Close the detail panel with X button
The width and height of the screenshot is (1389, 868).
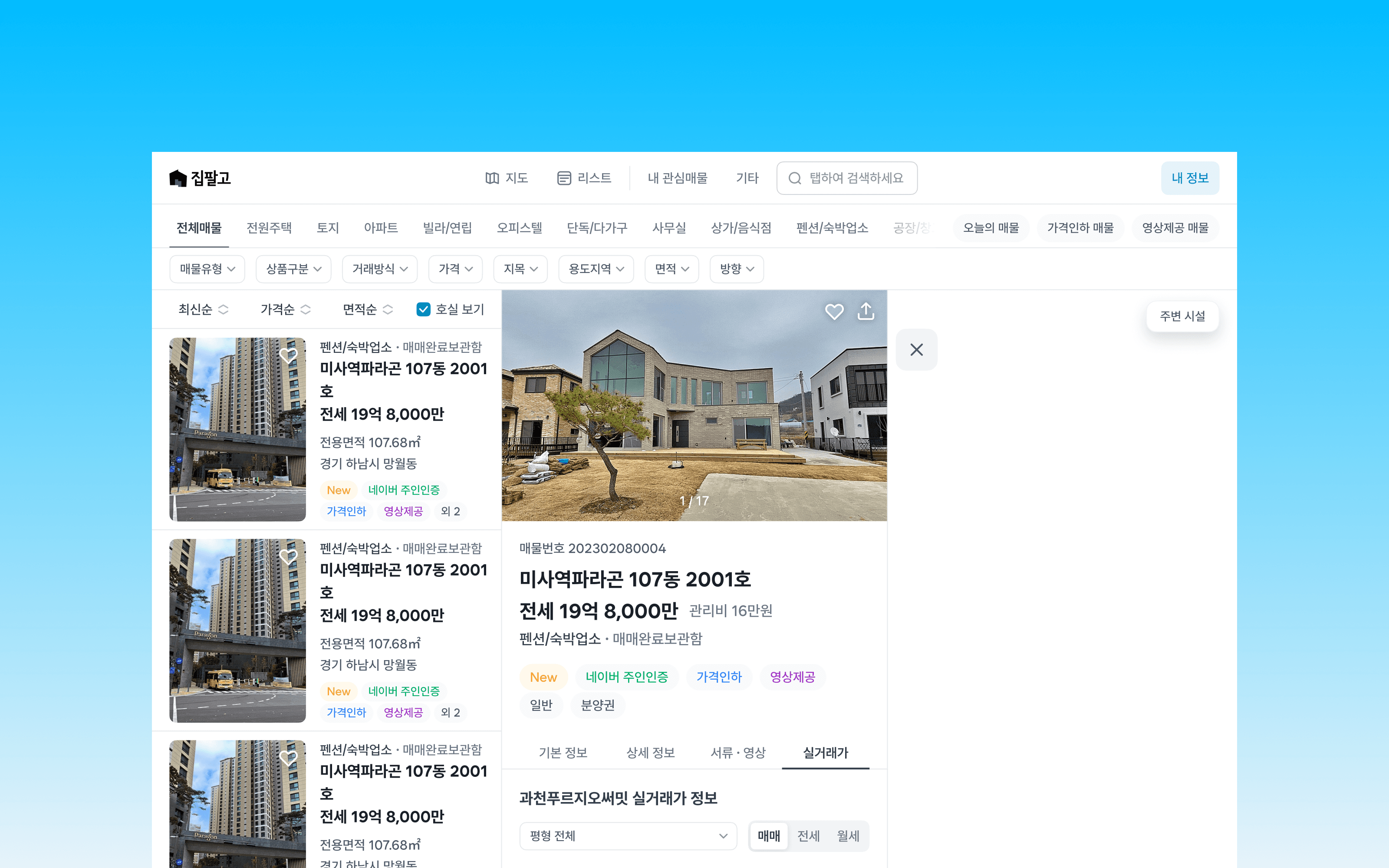[x=916, y=350]
